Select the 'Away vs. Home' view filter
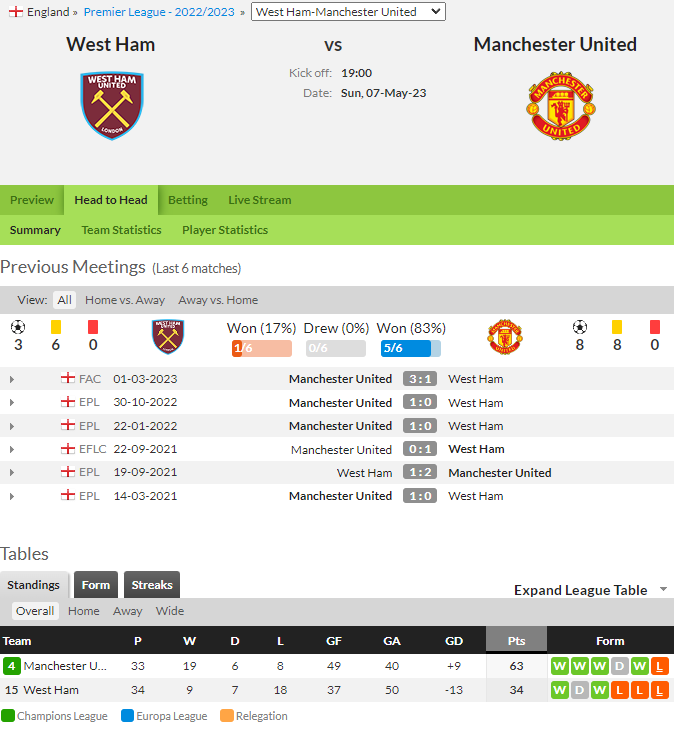 tap(218, 300)
